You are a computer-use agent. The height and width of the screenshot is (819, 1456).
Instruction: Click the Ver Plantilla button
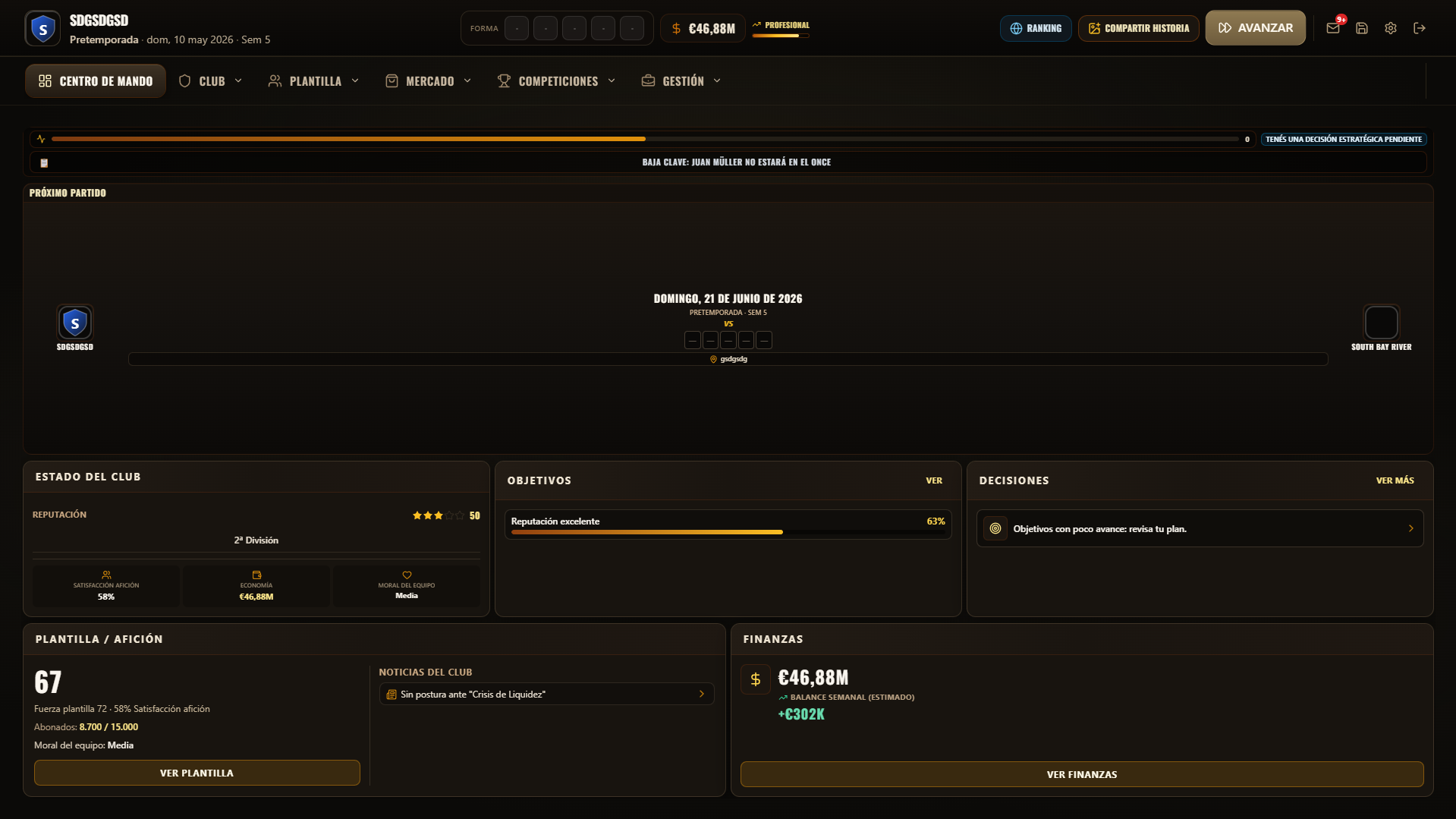(197, 773)
